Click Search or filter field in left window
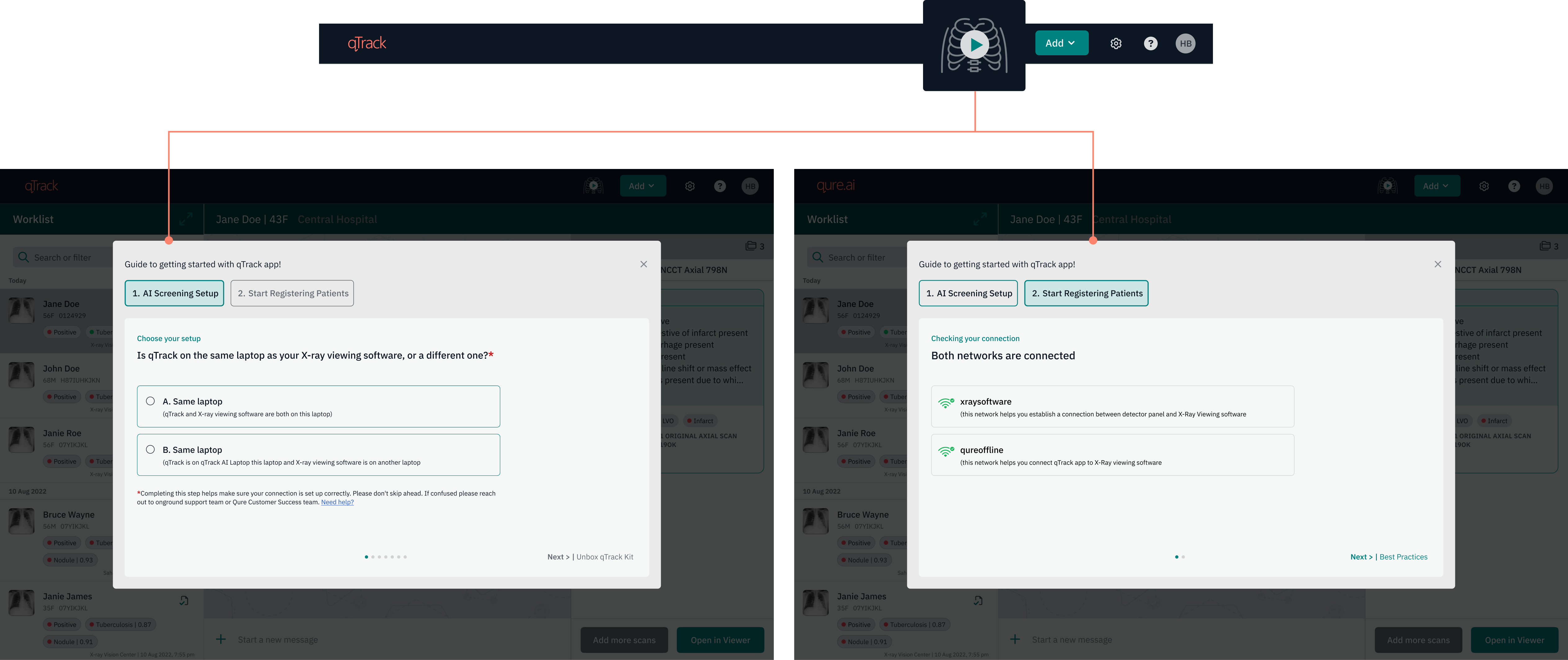This screenshot has height=660, width=1568. [x=63, y=257]
